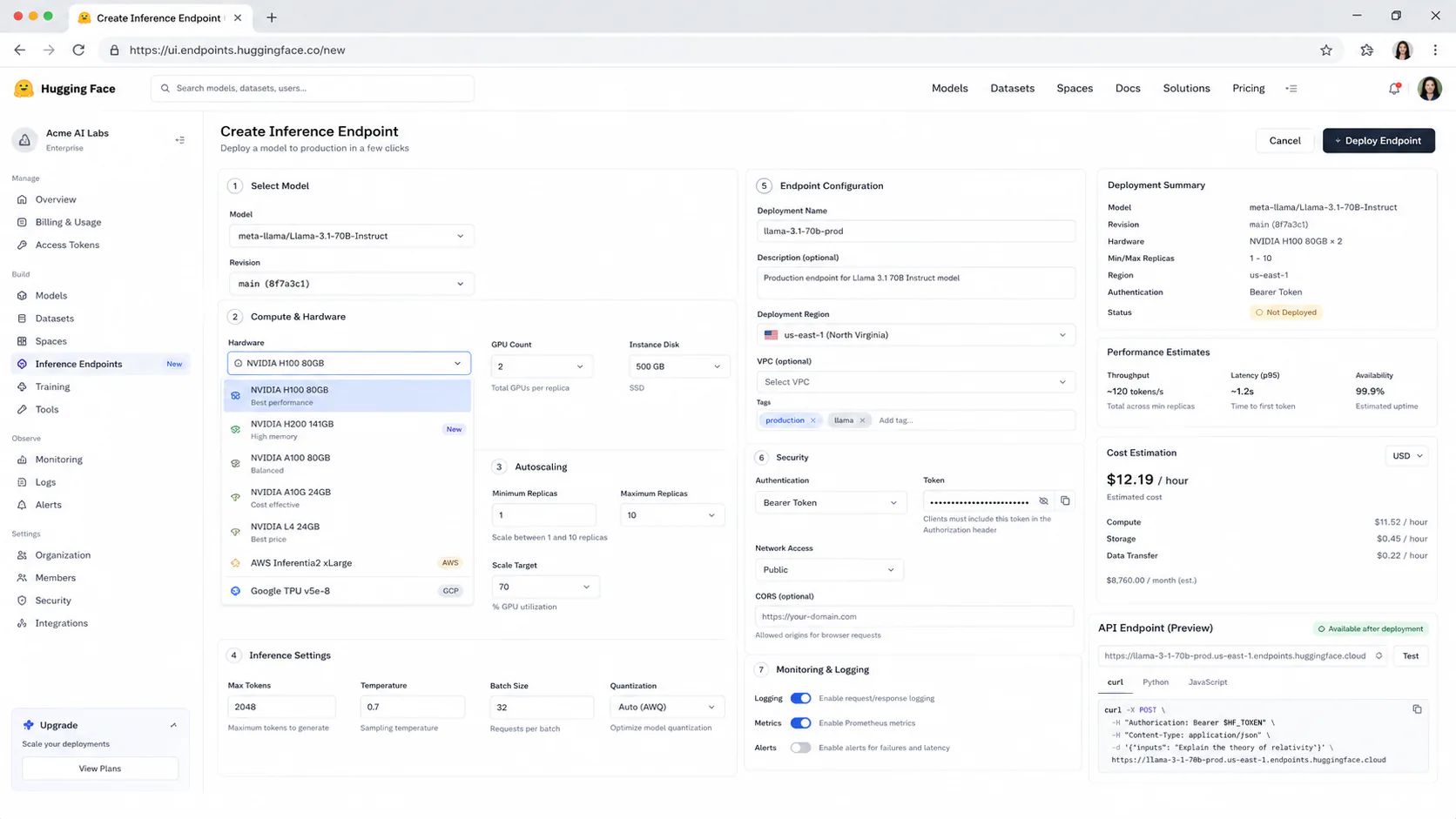1456x819 pixels.
Task: Collapse the Acme AI Labs sidebar
Action: (x=180, y=140)
